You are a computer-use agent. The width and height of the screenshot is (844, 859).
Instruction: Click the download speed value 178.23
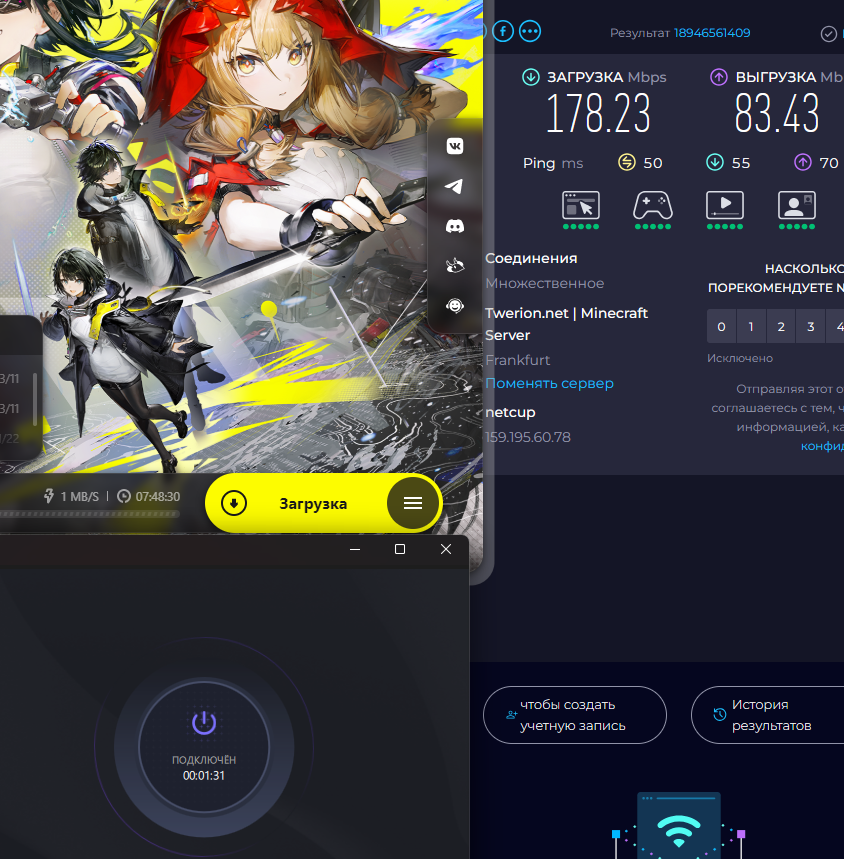pyautogui.click(x=598, y=113)
